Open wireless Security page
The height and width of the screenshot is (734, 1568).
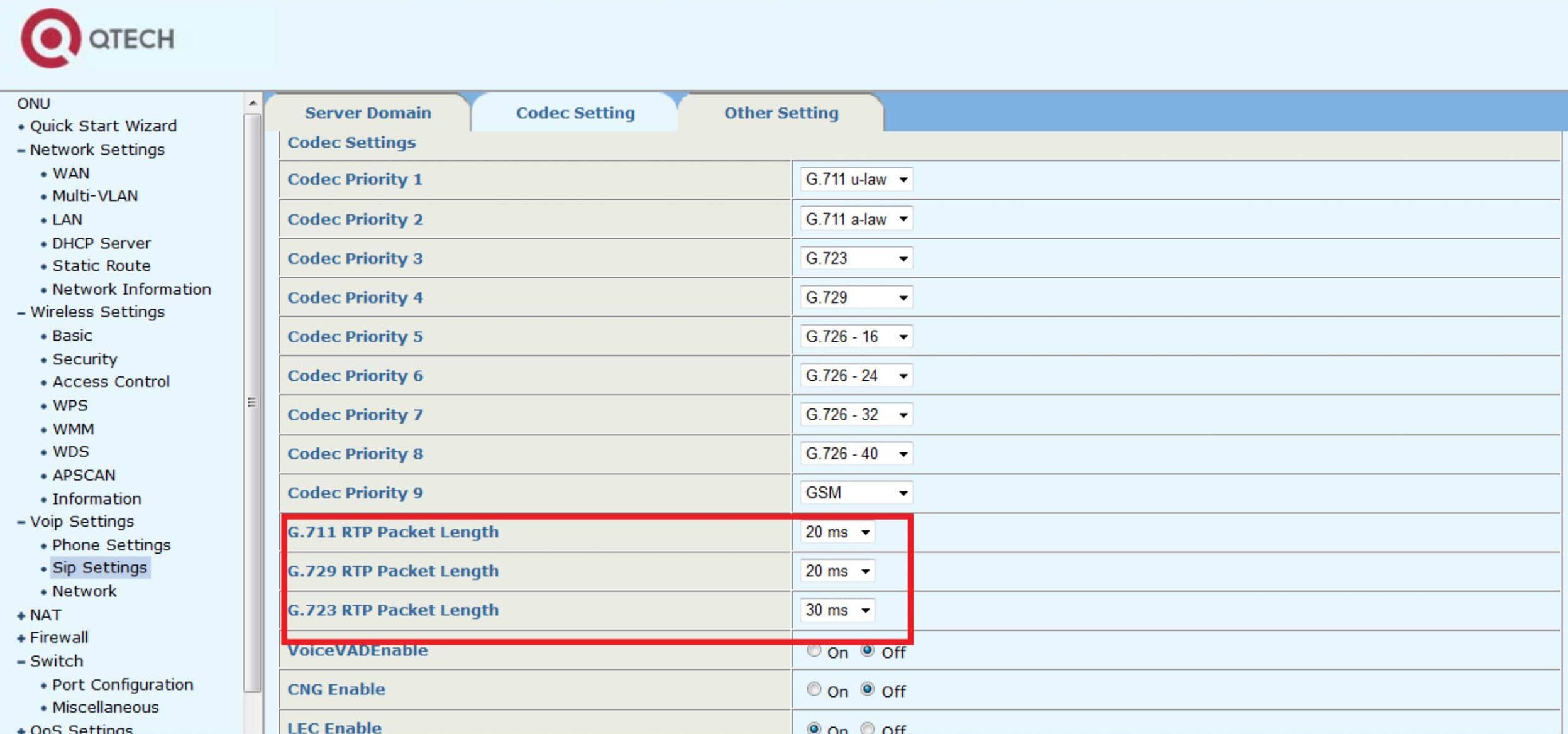(85, 359)
